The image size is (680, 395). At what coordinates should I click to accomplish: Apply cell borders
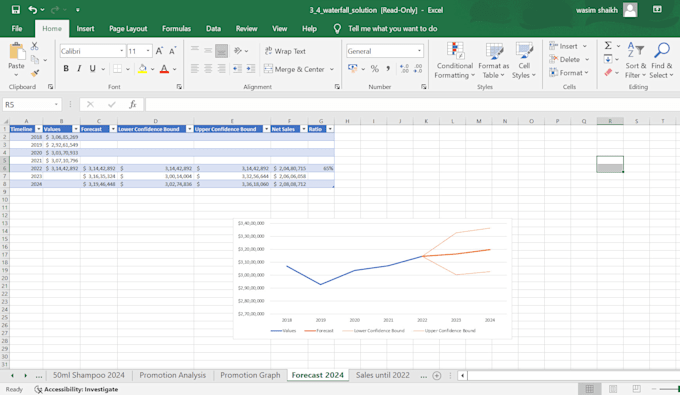118,69
